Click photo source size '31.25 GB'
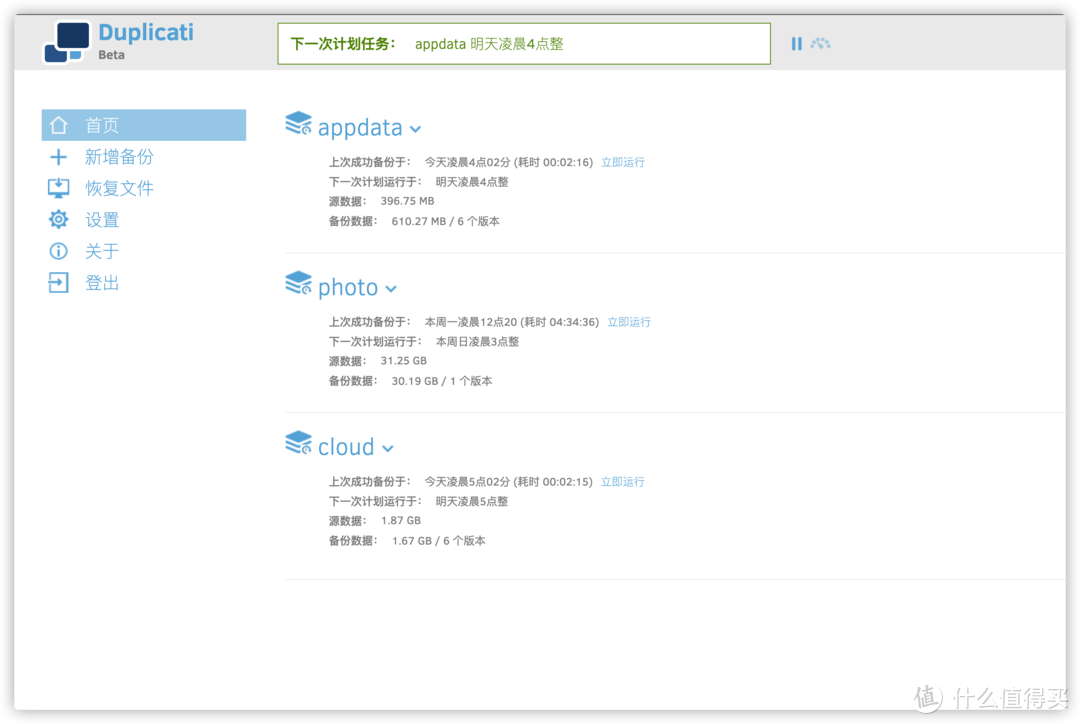1080x724 pixels. tap(404, 361)
